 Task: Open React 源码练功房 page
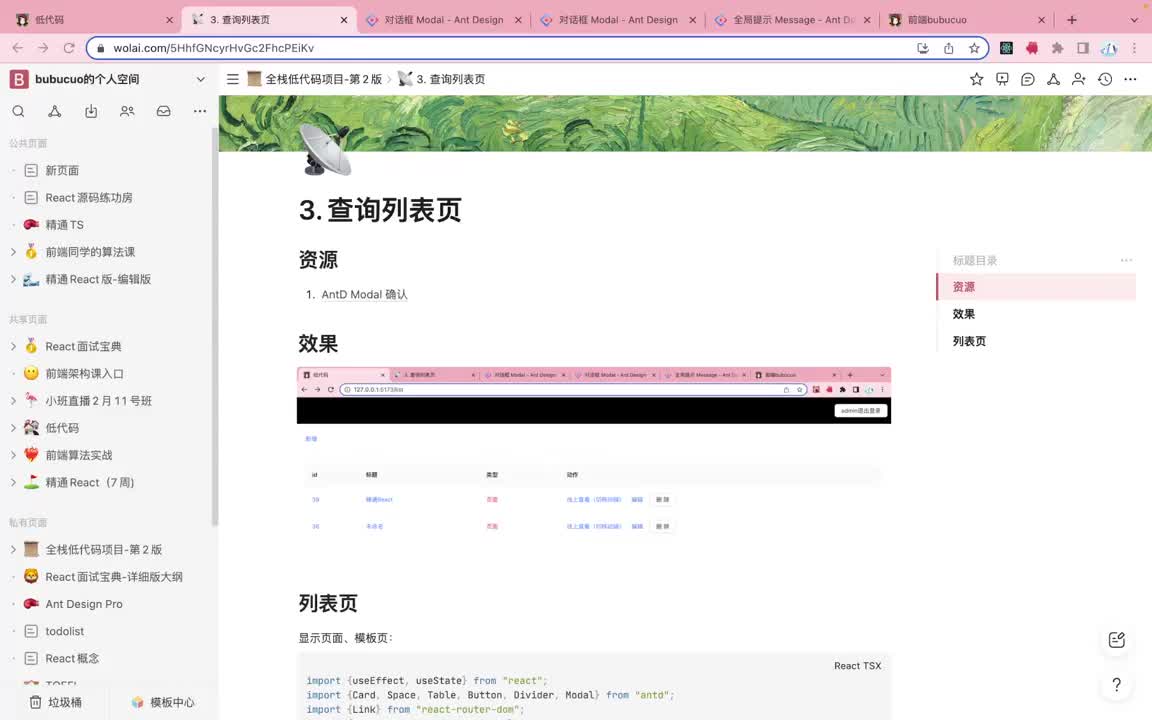coord(89,198)
